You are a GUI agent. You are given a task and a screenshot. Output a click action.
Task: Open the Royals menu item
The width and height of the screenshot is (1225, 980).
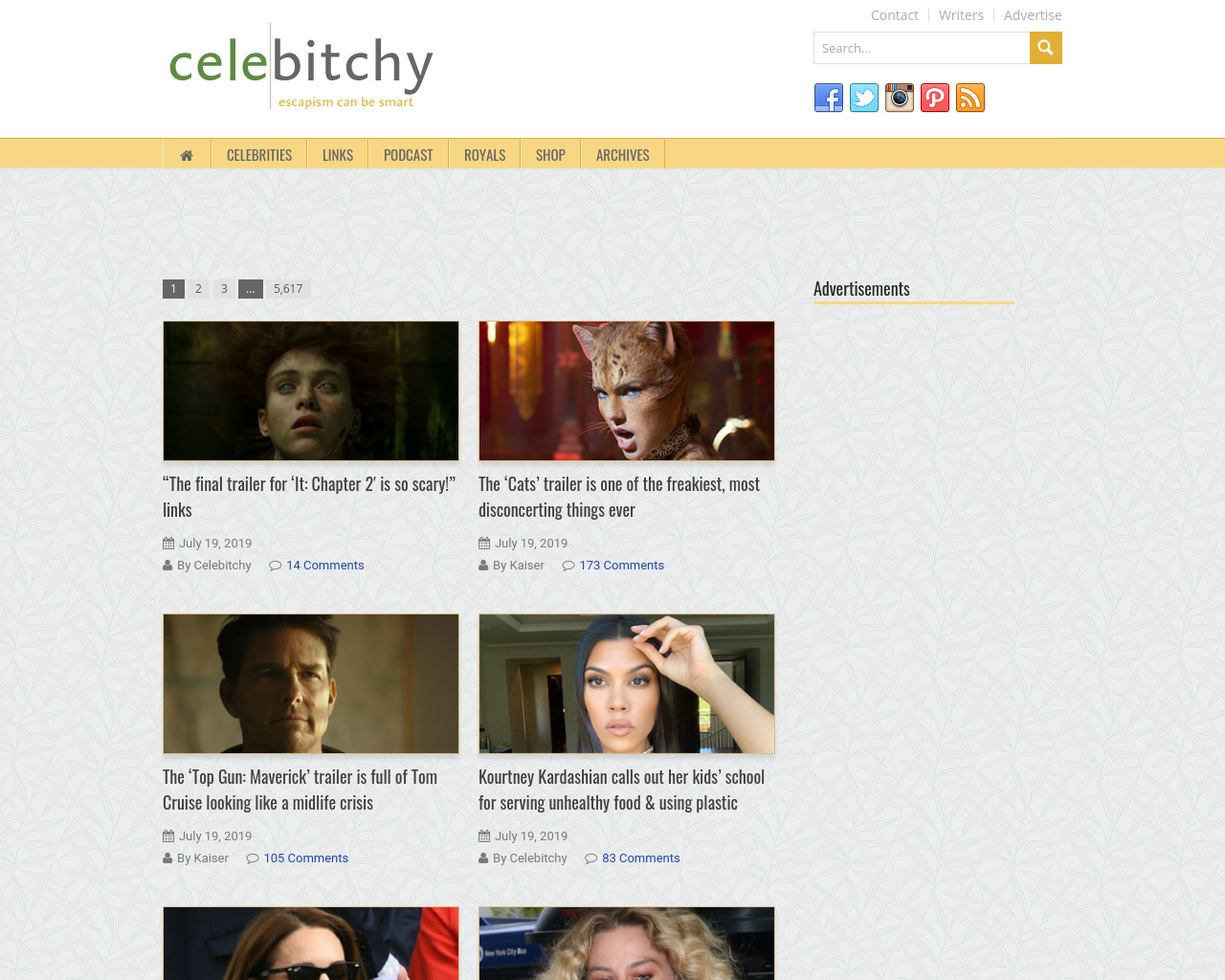485,155
